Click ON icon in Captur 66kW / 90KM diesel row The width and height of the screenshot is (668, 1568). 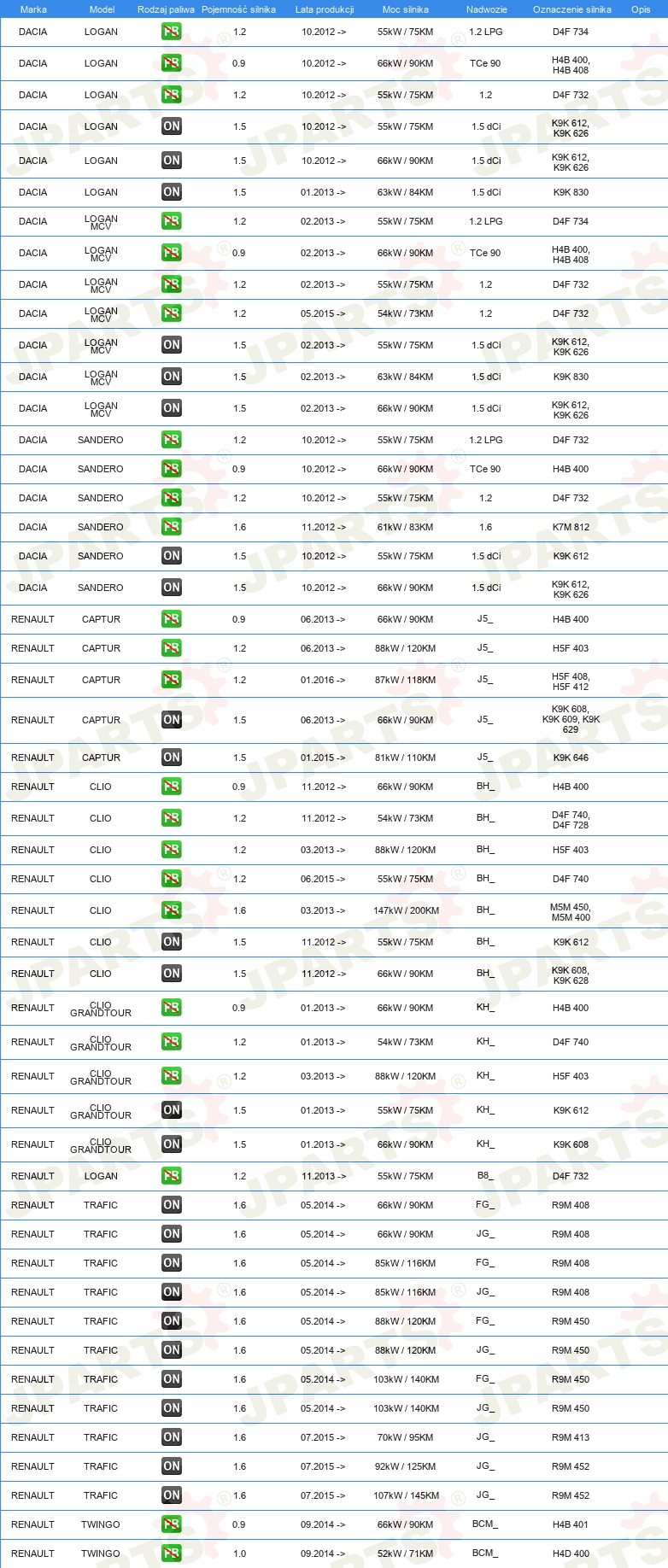click(x=172, y=720)
